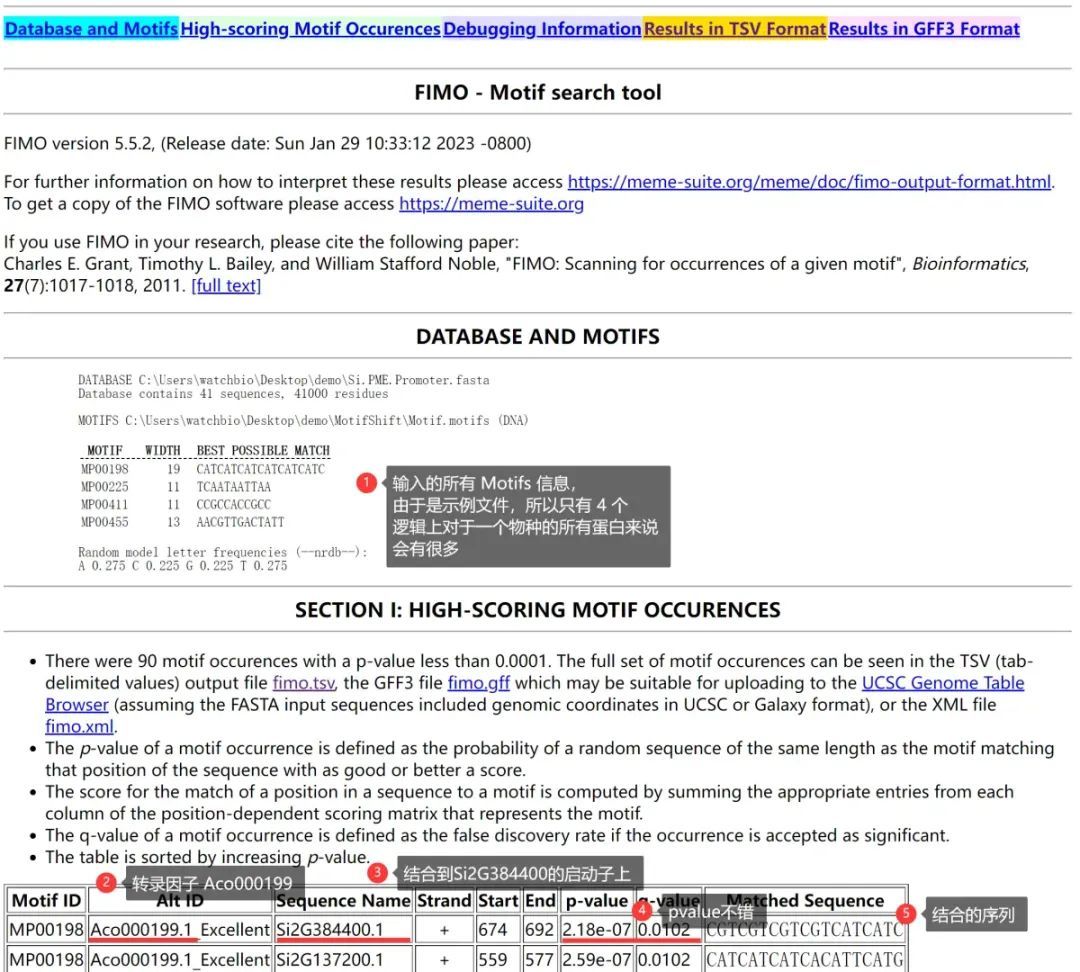Visit the https://meme-suite.org link
This screenshot has width=1080, height=972.
pyautogui.click(x=491, y=204)
